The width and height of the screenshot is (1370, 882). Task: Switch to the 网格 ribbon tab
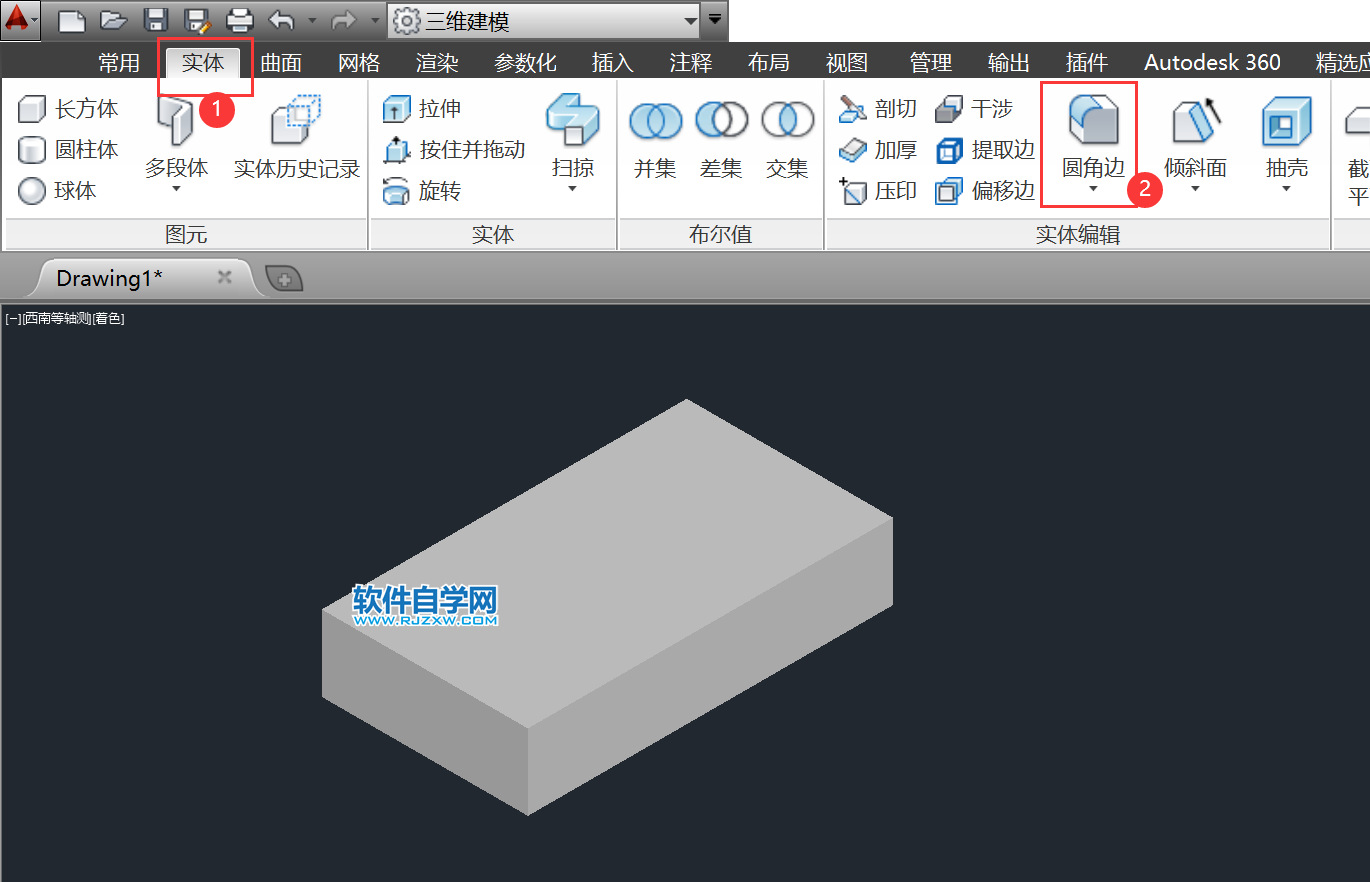[359, 62]
